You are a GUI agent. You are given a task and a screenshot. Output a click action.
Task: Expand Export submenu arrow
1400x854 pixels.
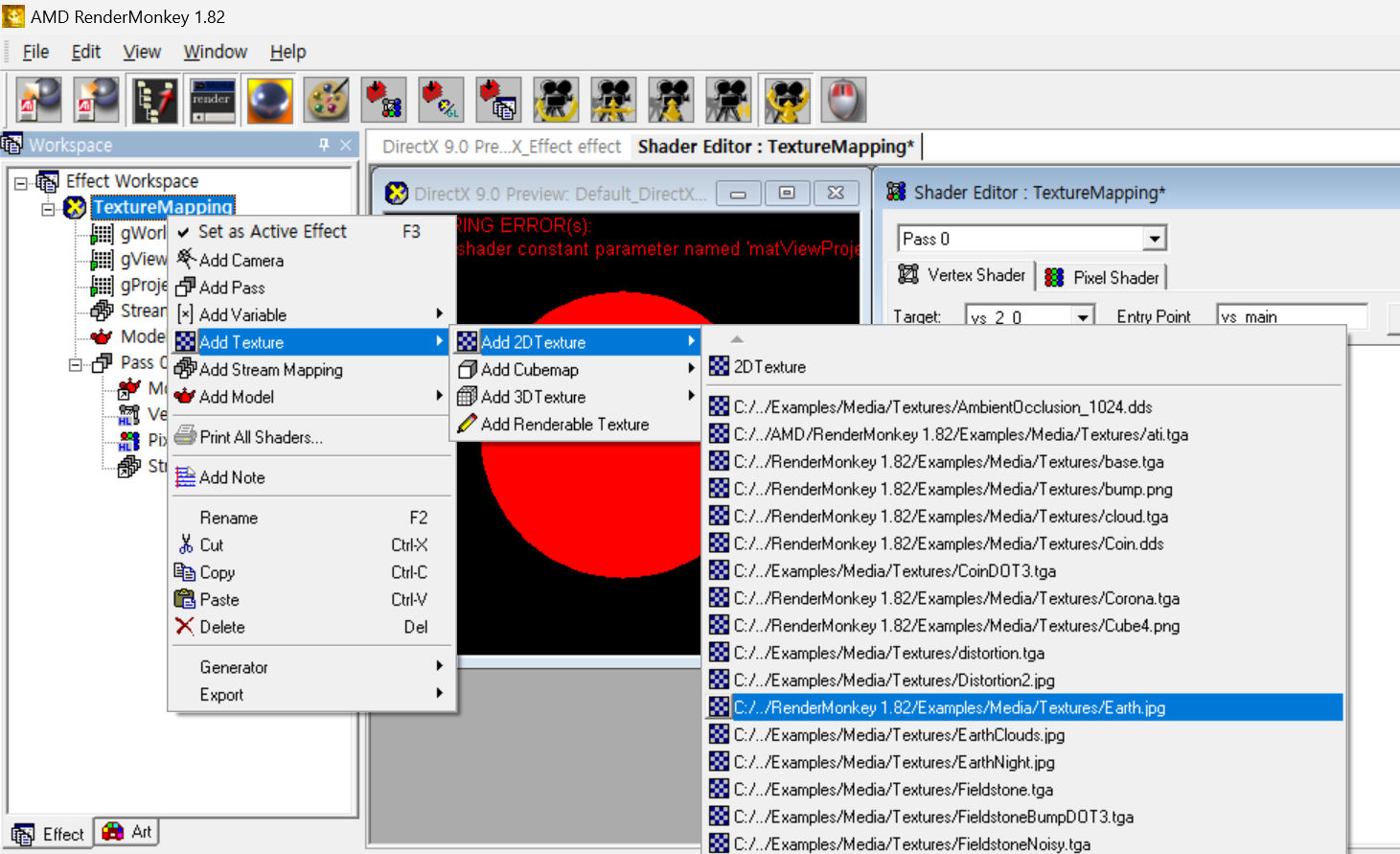(440, 693)
